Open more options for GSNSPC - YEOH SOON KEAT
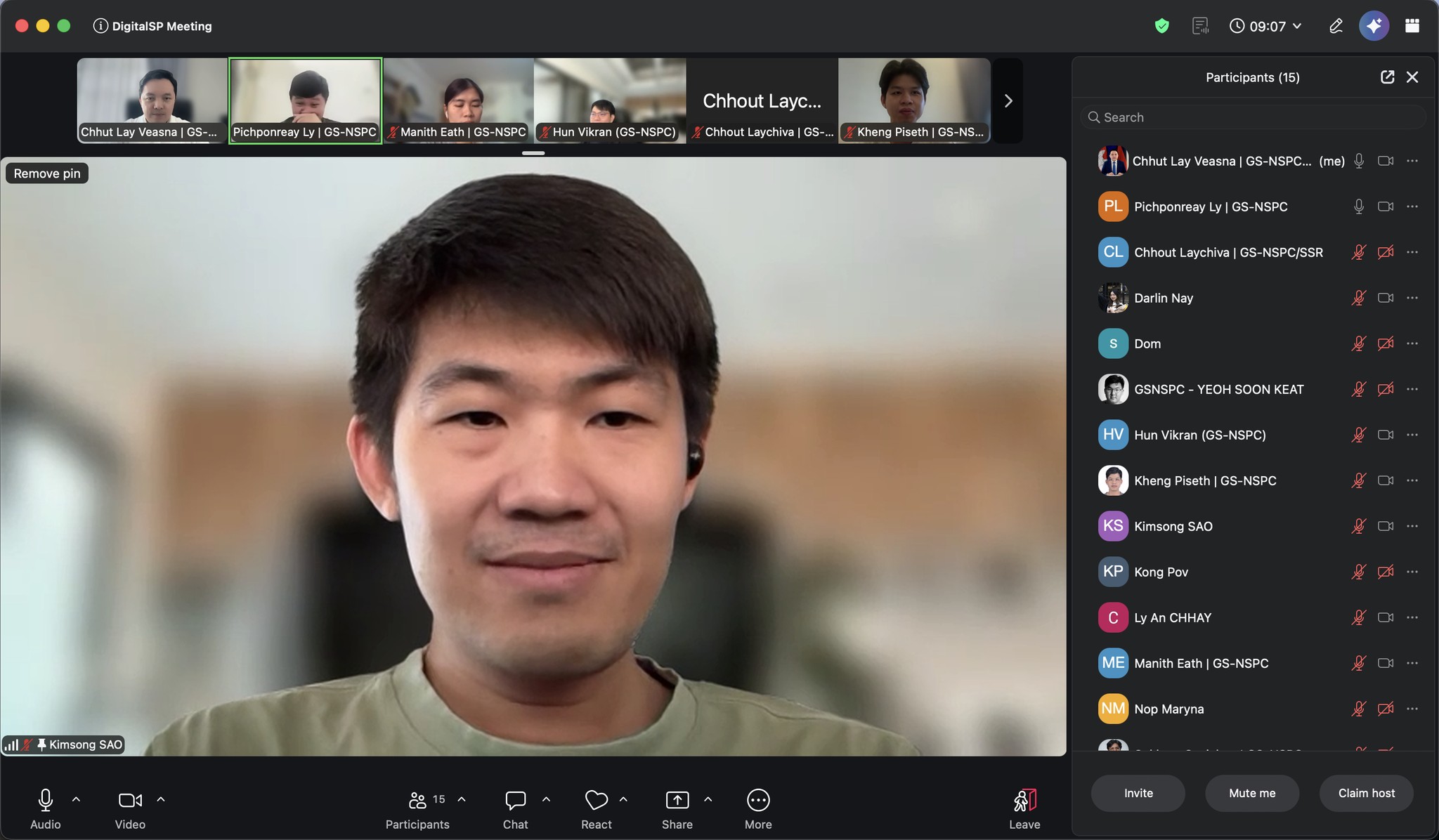The image size is (1439, 840). (1412, 389)
